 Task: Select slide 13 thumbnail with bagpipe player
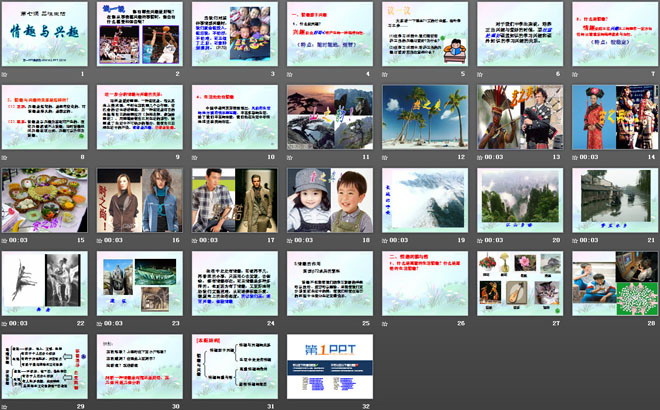pos(520,117)
